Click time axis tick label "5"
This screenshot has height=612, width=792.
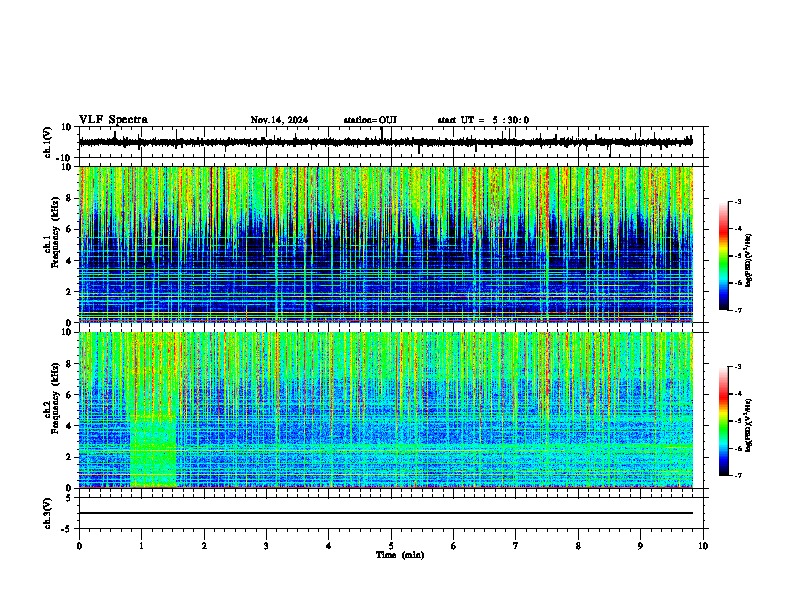pyautogui.click(x=391, y=546)
